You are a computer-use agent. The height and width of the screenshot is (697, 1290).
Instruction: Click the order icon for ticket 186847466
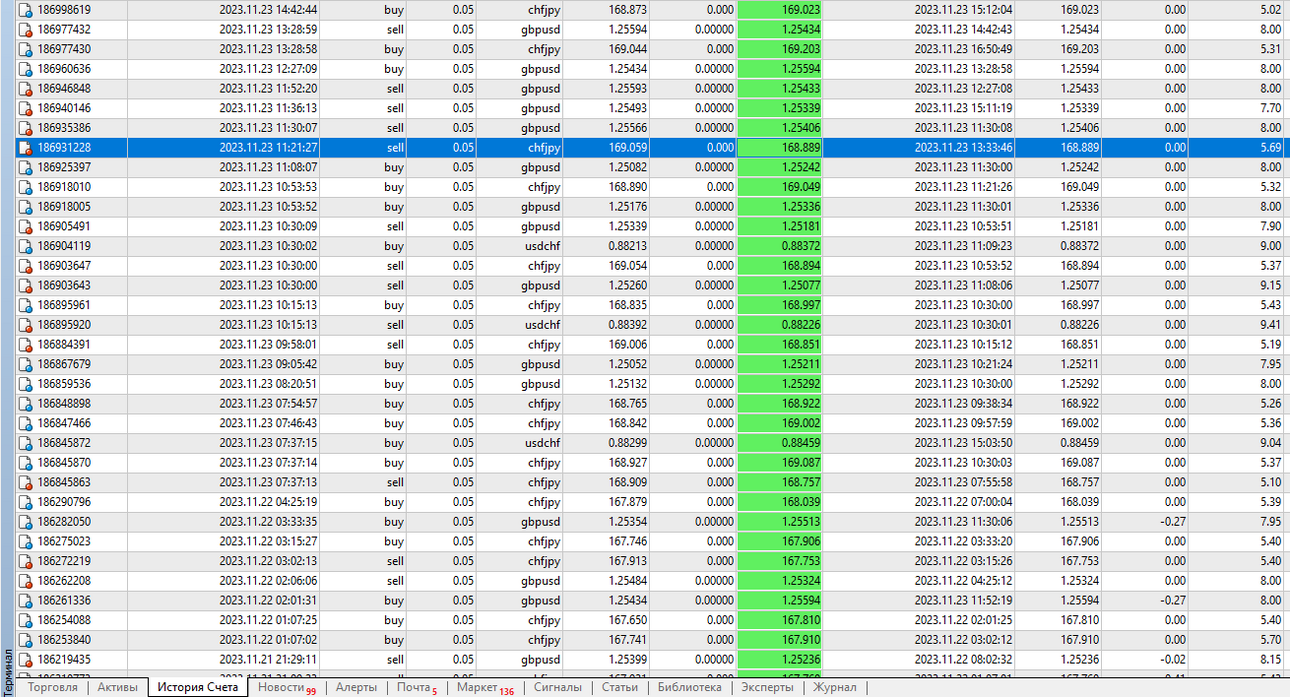click(x=25, y=423)
